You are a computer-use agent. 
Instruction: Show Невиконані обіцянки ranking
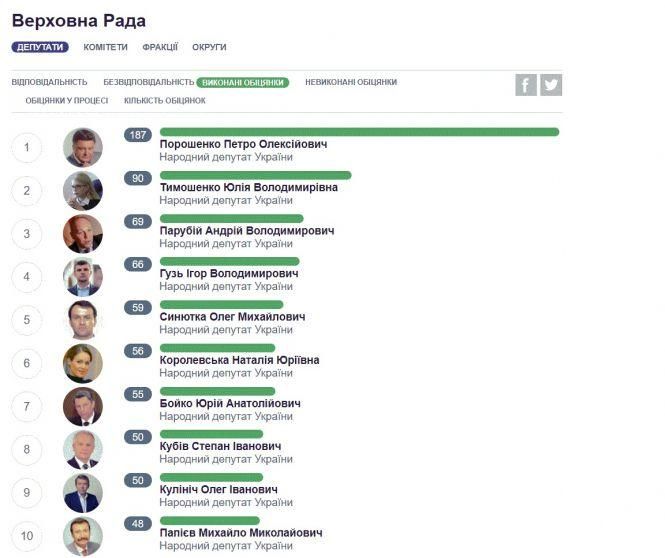click(x=351, y=82)
